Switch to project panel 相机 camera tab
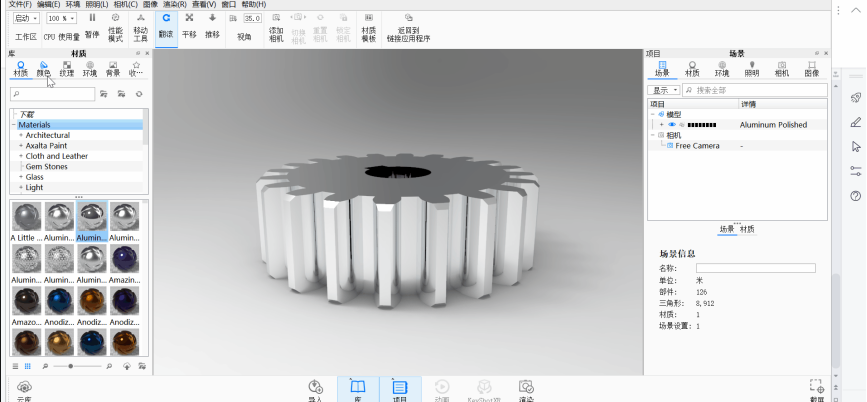Viewport: 867px width, 402px height. pos(781,69)
